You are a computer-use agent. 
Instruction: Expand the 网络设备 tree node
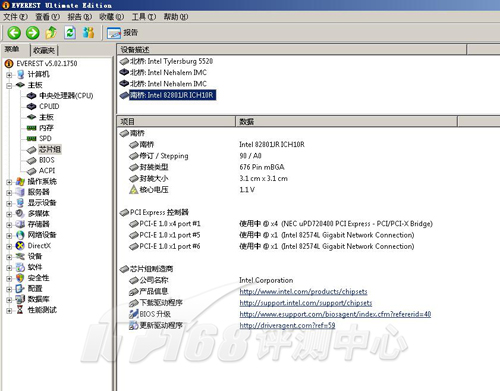pos(9,235)
